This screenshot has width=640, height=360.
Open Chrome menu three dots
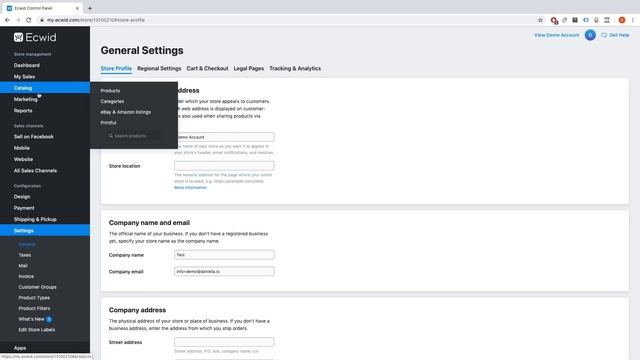point(633,20)
